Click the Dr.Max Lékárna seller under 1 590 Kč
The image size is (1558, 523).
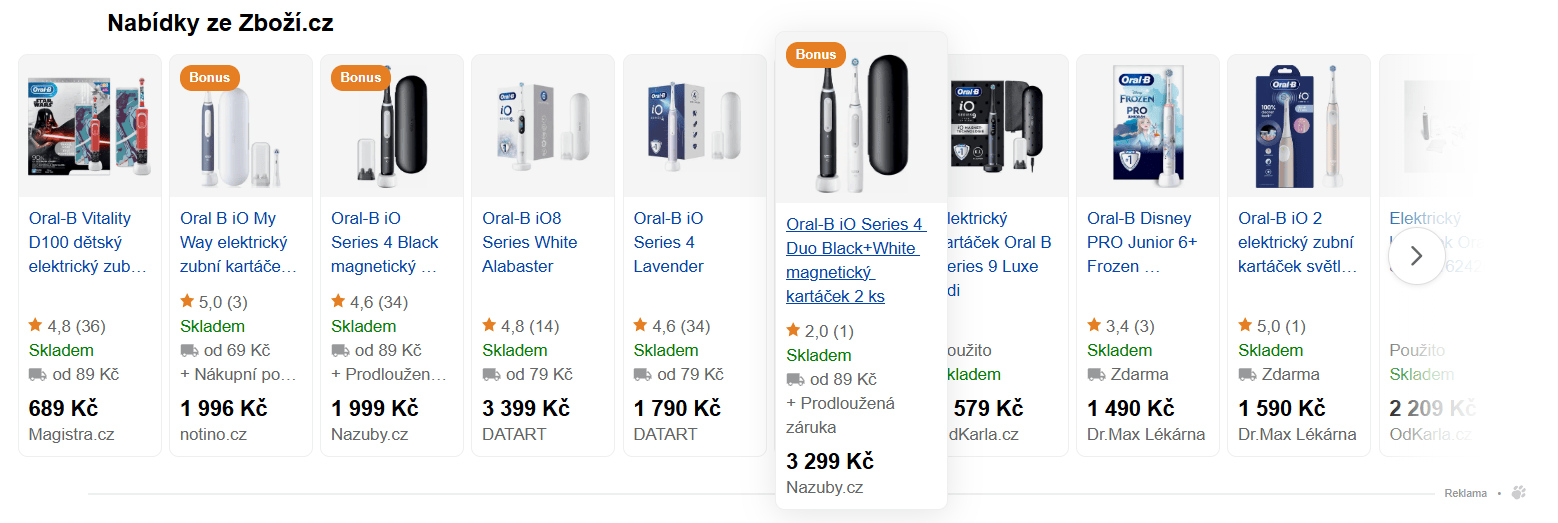point(1297,434)
